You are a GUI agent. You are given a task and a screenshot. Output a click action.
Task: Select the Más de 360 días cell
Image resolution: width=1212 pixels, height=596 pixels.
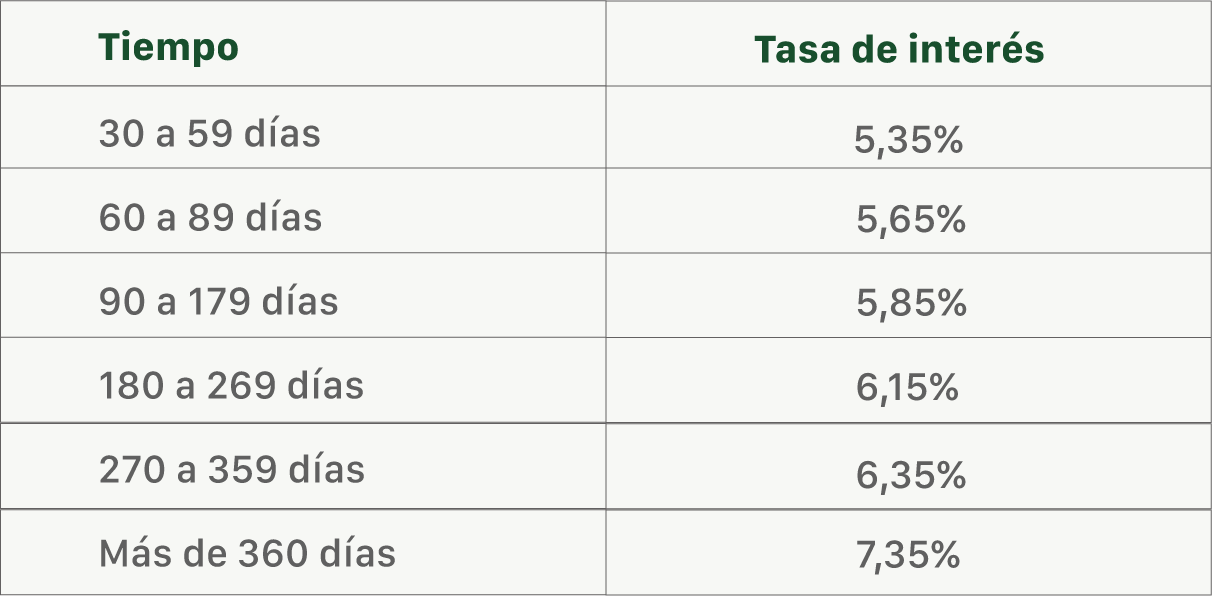(247, 553)
